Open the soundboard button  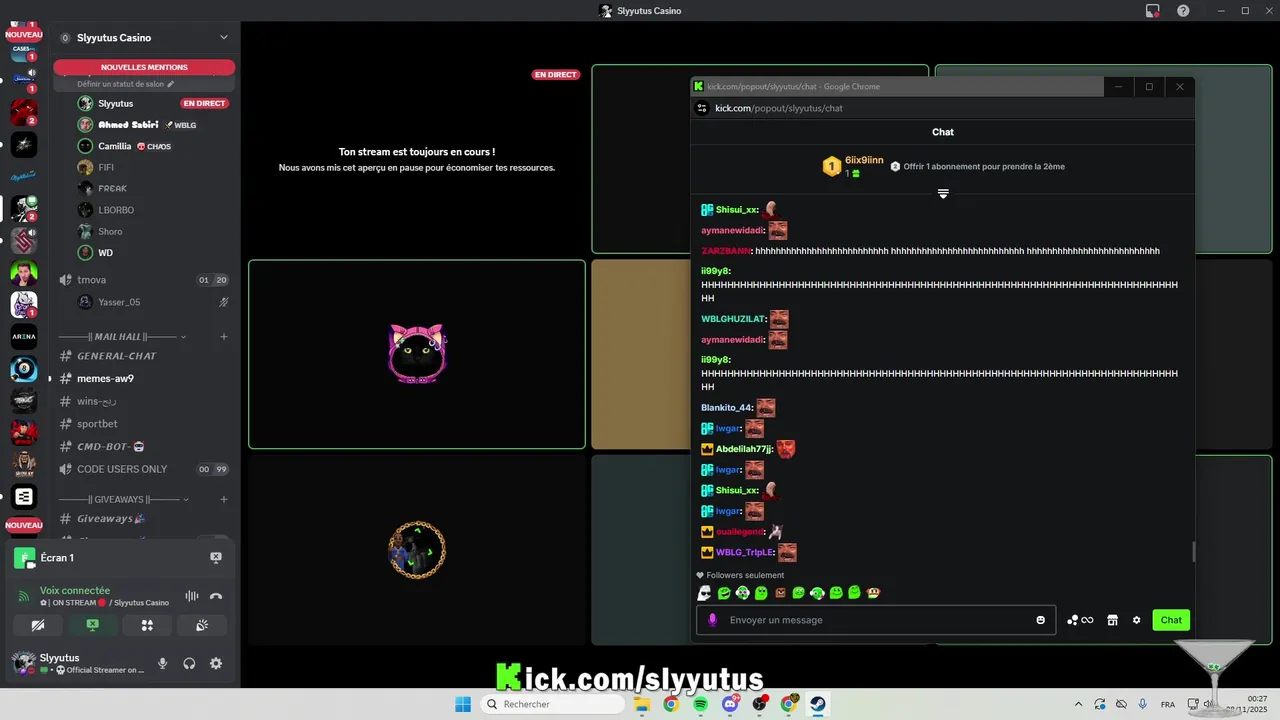pos(201,626)
